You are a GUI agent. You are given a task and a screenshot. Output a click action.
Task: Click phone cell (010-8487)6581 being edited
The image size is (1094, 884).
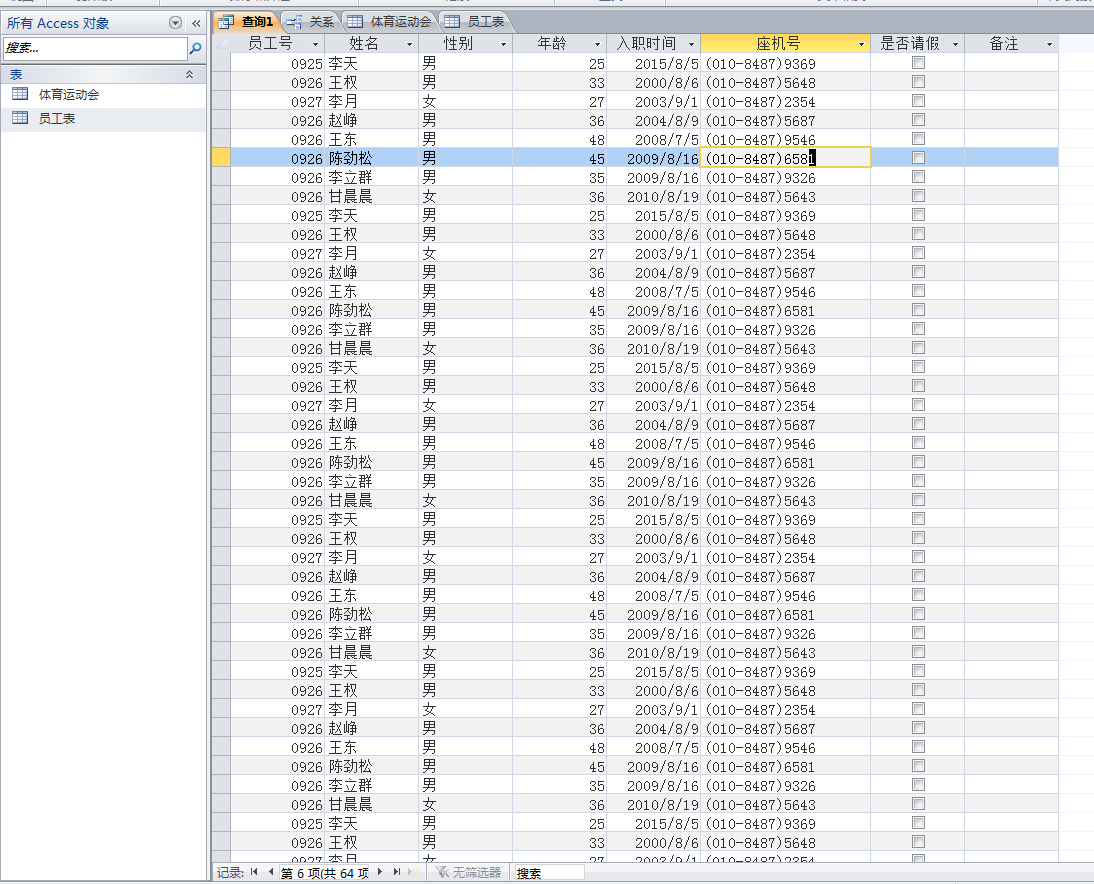pos(786,158)
